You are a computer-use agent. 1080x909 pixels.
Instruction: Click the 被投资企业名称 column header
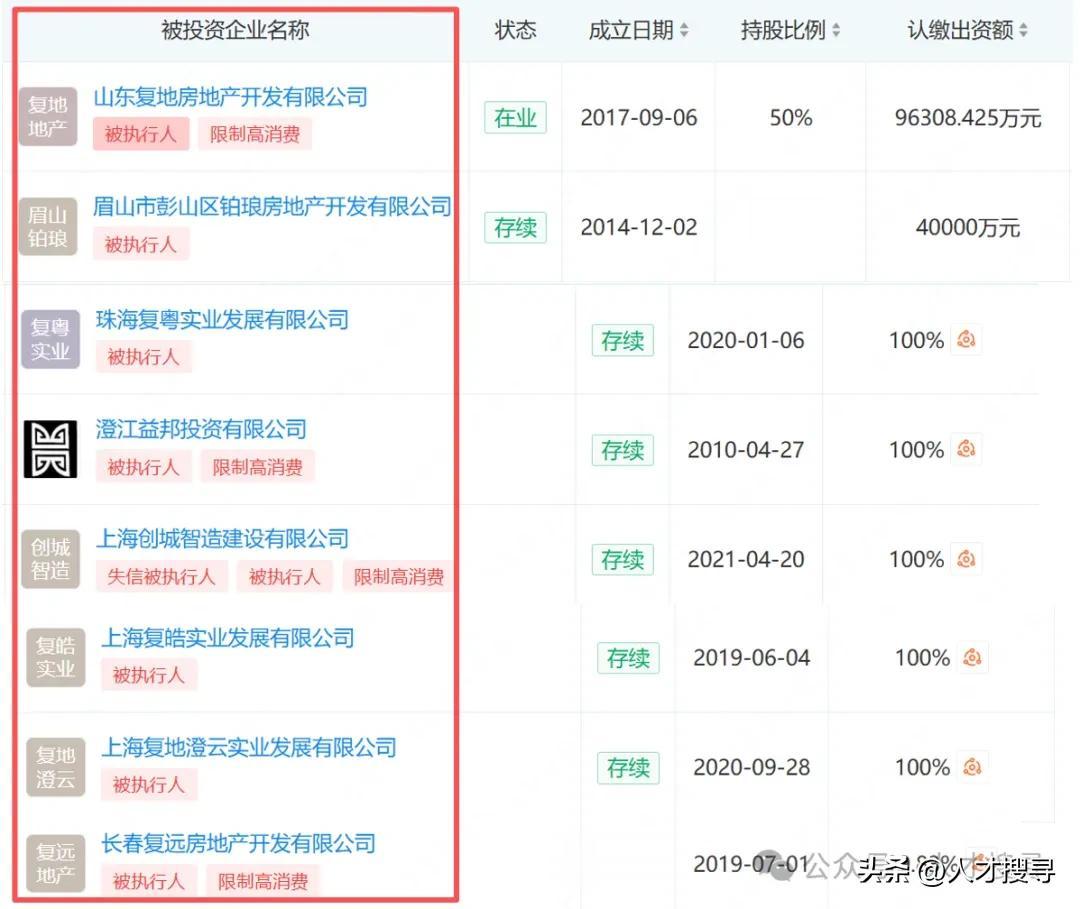pos(235,30)
